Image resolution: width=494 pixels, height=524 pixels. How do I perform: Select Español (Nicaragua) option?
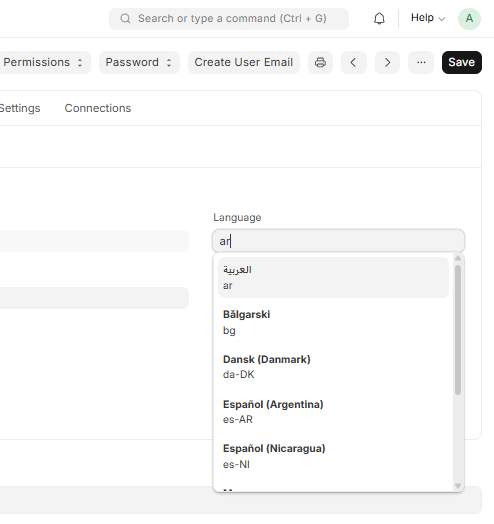[333, 456]
